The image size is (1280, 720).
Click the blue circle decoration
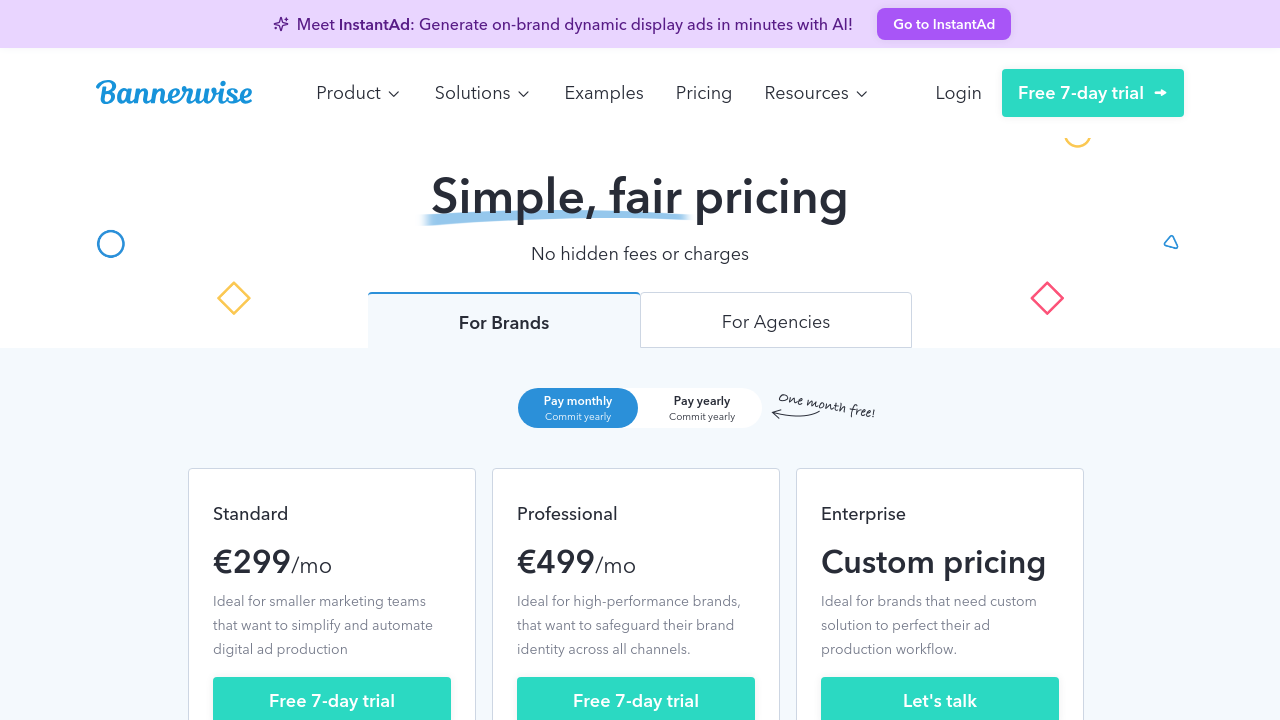(x=111, y=244)
